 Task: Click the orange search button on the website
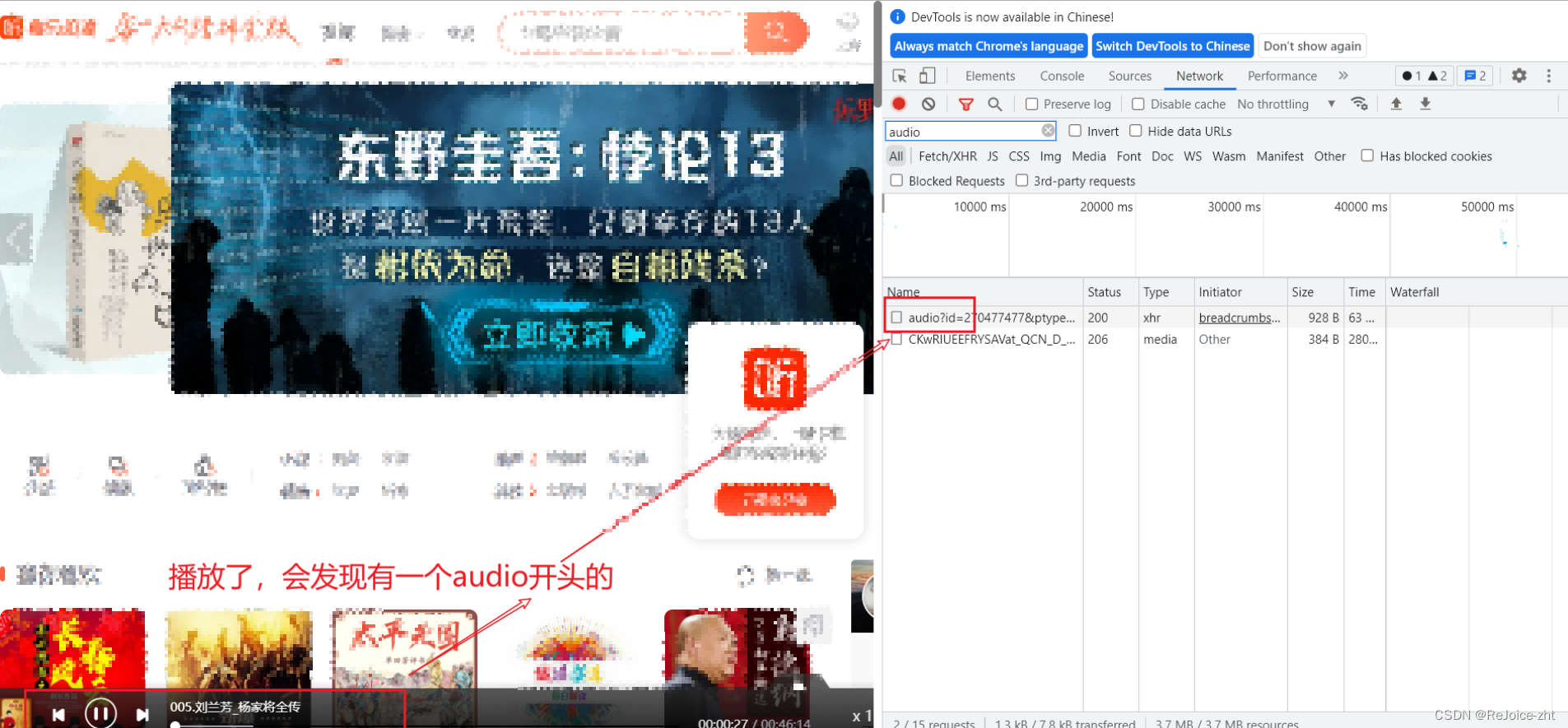(775, 33)
